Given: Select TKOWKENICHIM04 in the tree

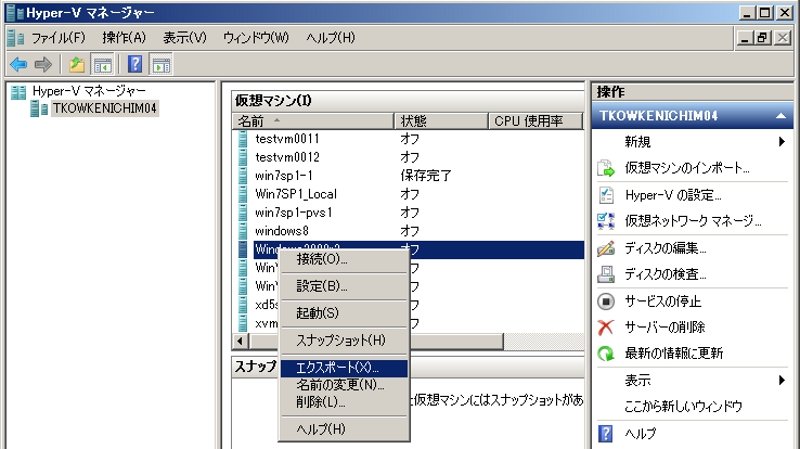Looking at the screenshot, I should point(105,108).
